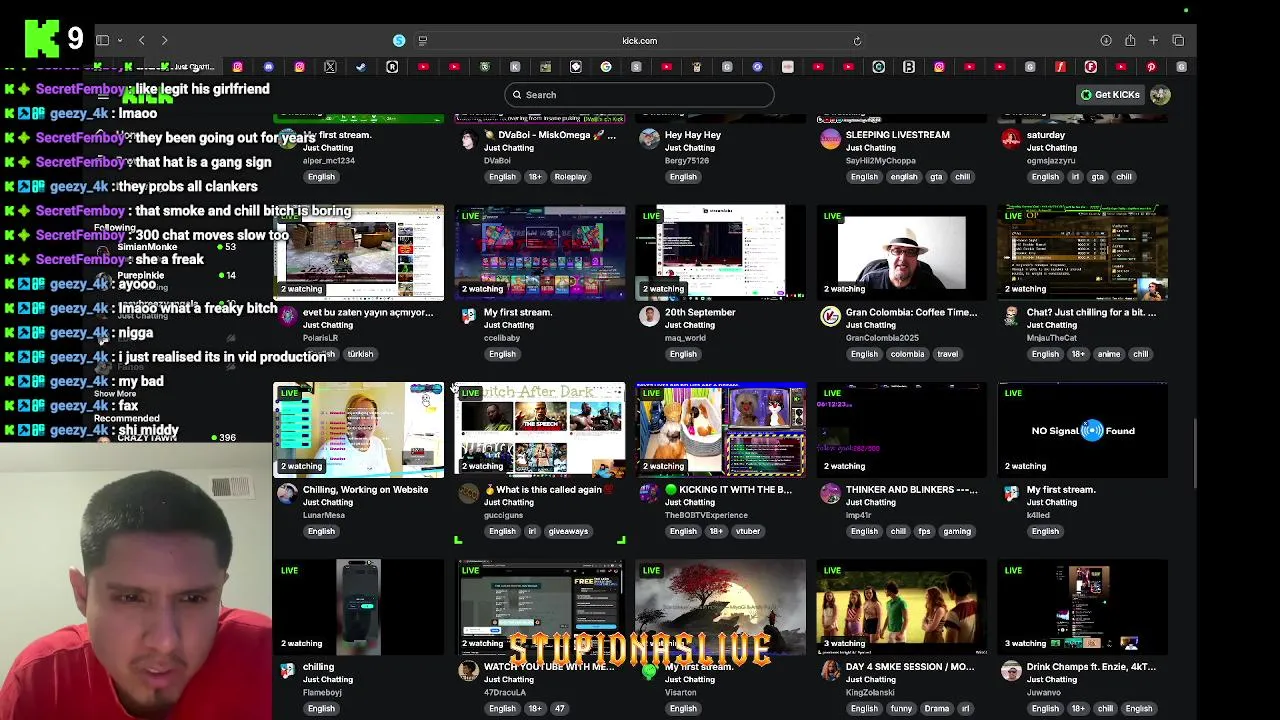1280x720 pixels.
Task: Open the NO Signal Found stream thumbnail
Action: (x=1082, y=430)
